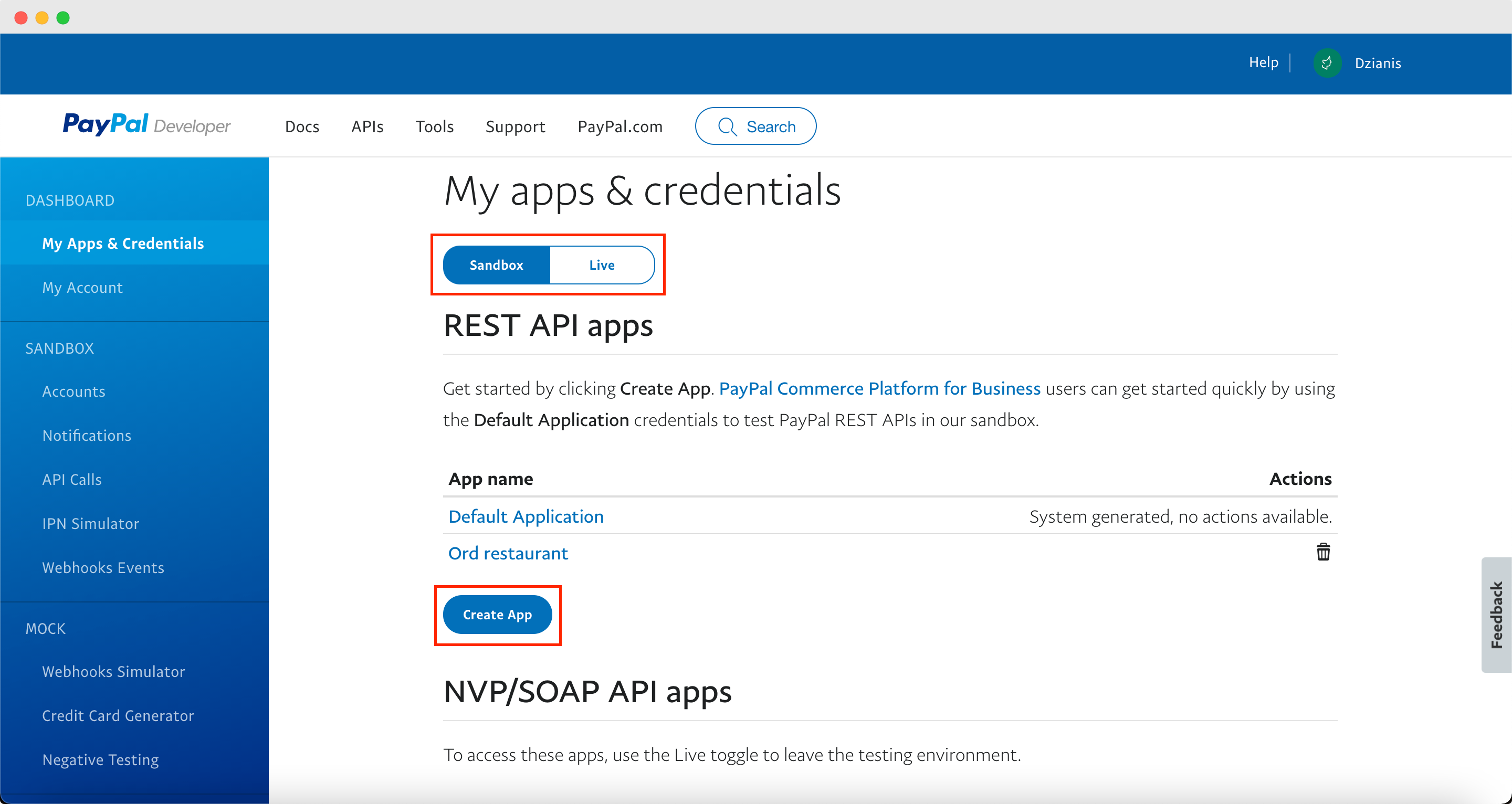Click the MOCK sidebar heading
The width and height of the screenshot is (1512, 804).
pos(45,629)
